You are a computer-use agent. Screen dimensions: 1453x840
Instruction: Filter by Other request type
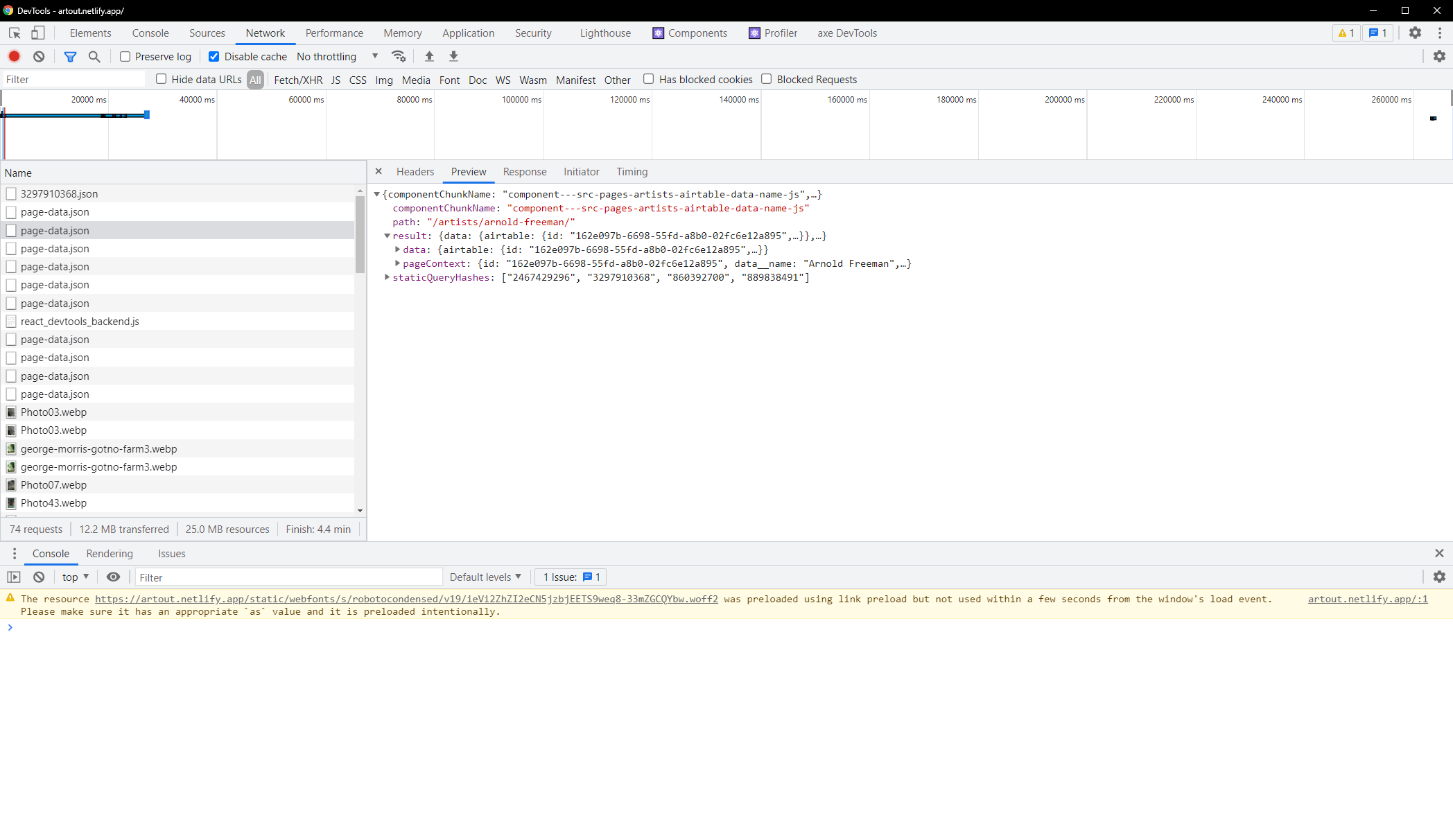(x=617, y=80)
